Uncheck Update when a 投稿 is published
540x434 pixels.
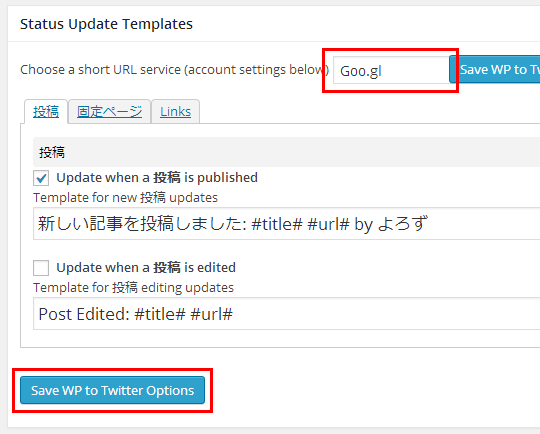(x=41, y=178)
